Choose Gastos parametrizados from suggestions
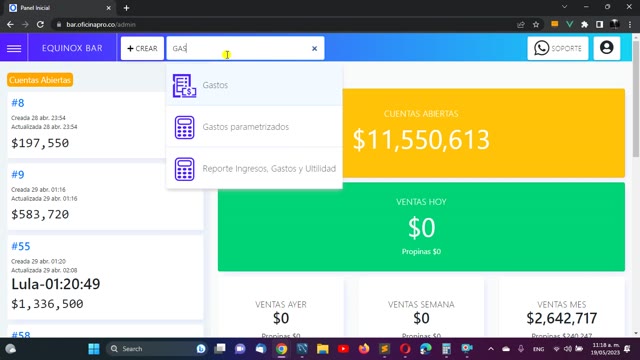This screenshot has width=640, height=360. point(254,127)
